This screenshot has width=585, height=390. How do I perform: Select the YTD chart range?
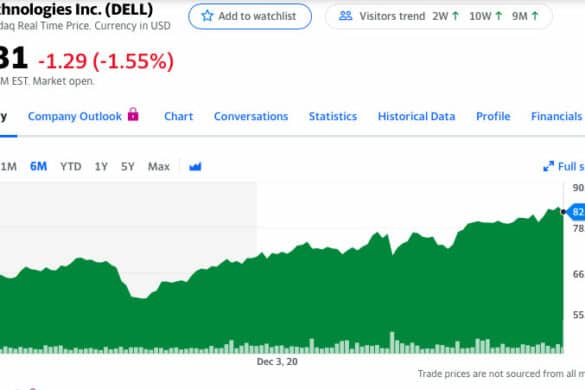coord(71,166)
